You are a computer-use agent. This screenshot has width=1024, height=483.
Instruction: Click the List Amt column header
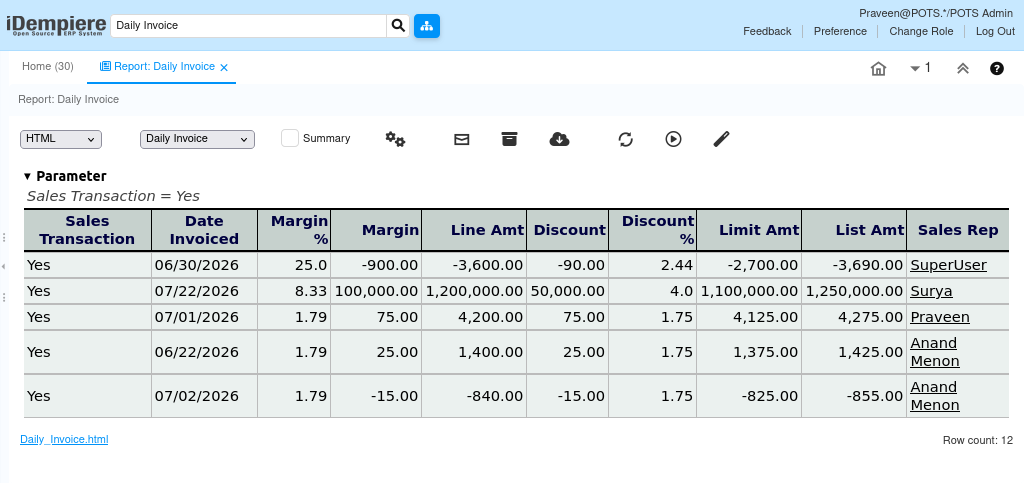coord(854,230)
